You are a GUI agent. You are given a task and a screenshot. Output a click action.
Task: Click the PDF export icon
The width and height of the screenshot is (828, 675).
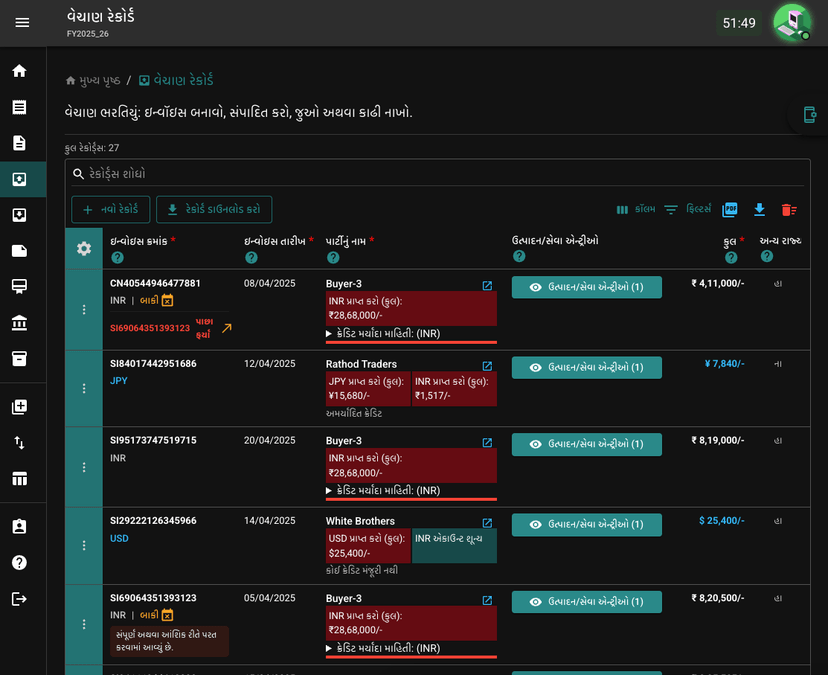pos(730,210)
